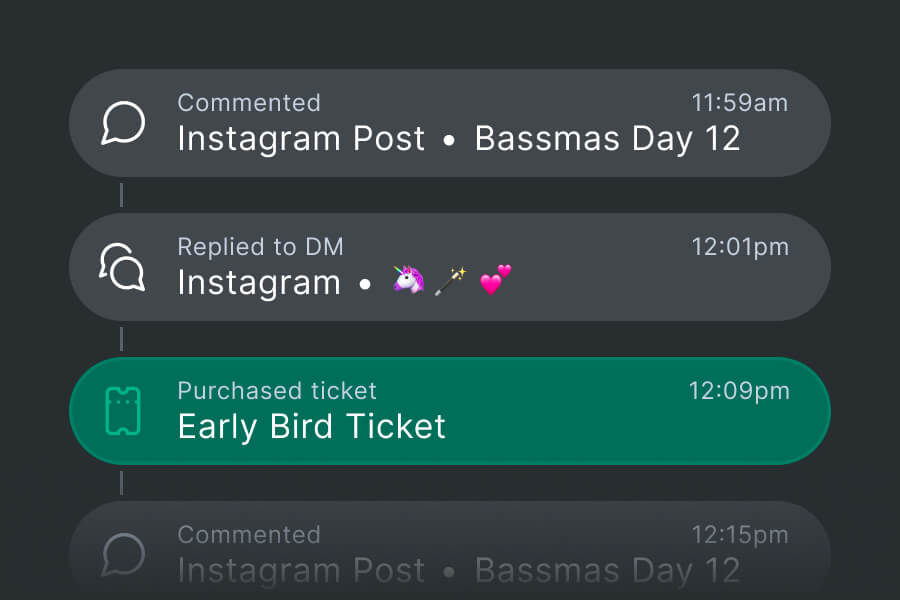Click the green ticket icon
Screen dimensions: 900x600
123,411
